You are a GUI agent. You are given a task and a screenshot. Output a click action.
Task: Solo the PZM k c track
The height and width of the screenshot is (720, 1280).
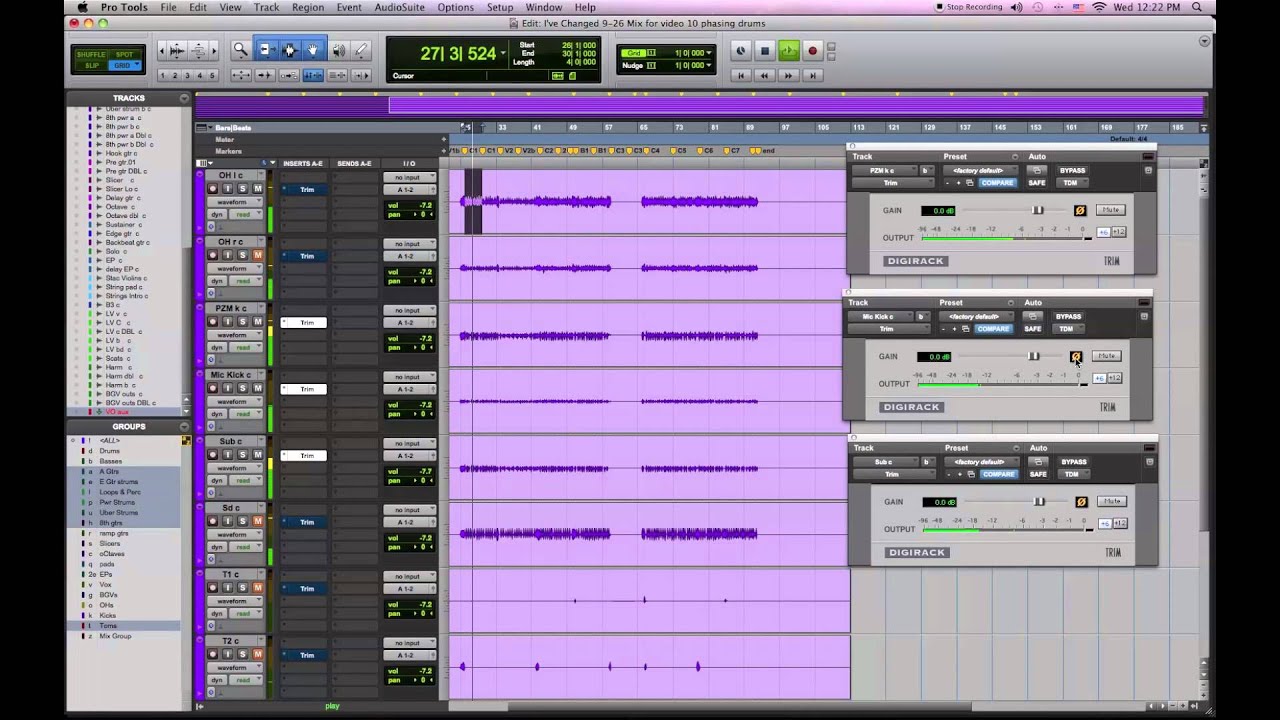242,322
